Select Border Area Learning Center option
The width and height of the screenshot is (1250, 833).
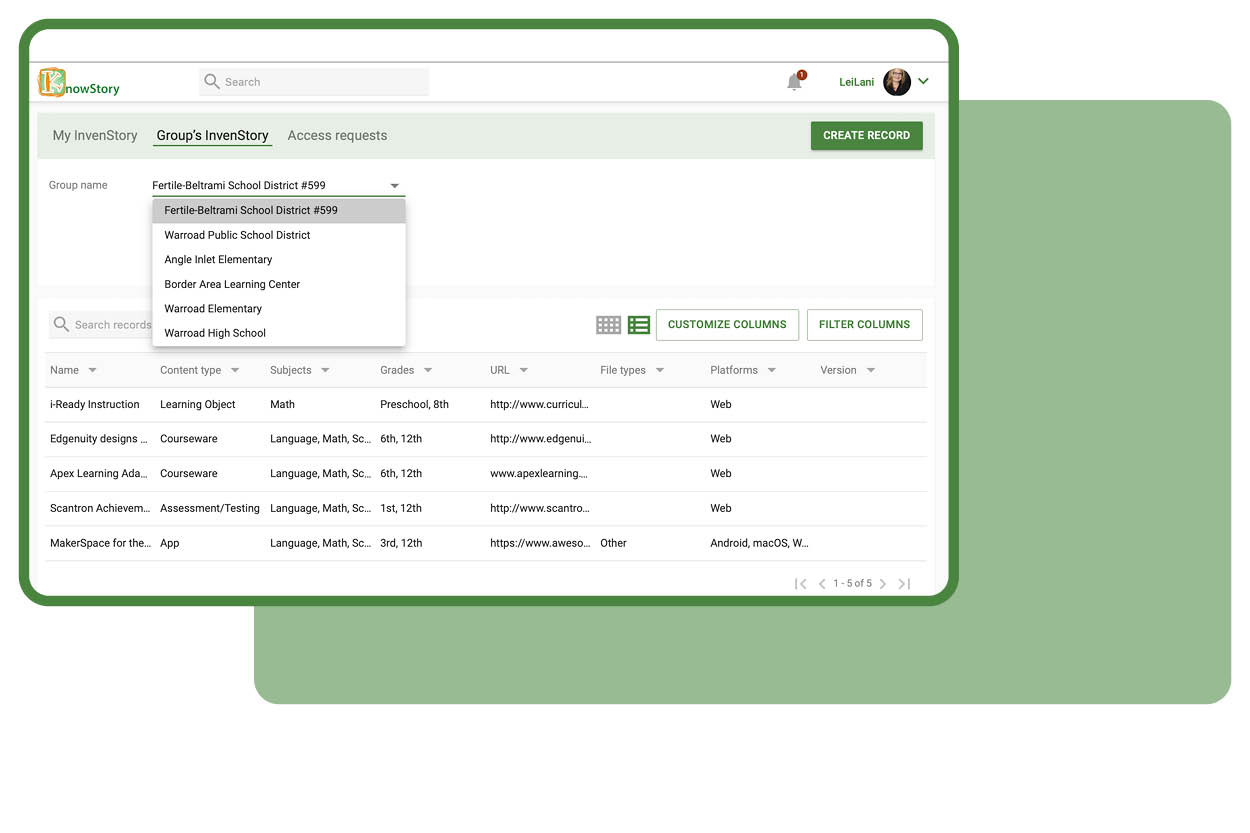(279, 284)
